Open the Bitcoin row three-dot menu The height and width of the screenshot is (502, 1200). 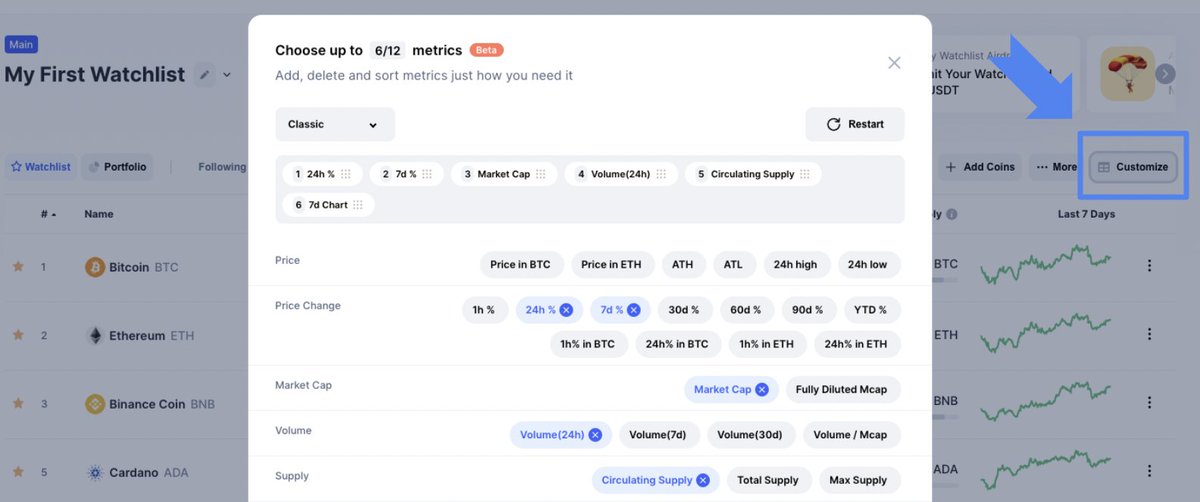[1149, 265]
